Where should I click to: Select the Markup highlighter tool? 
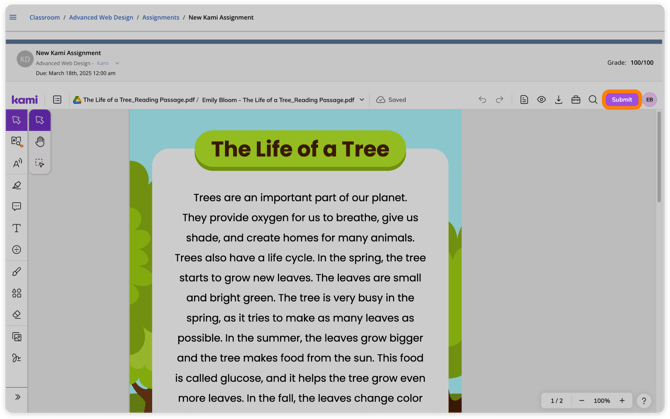(17, 185)
